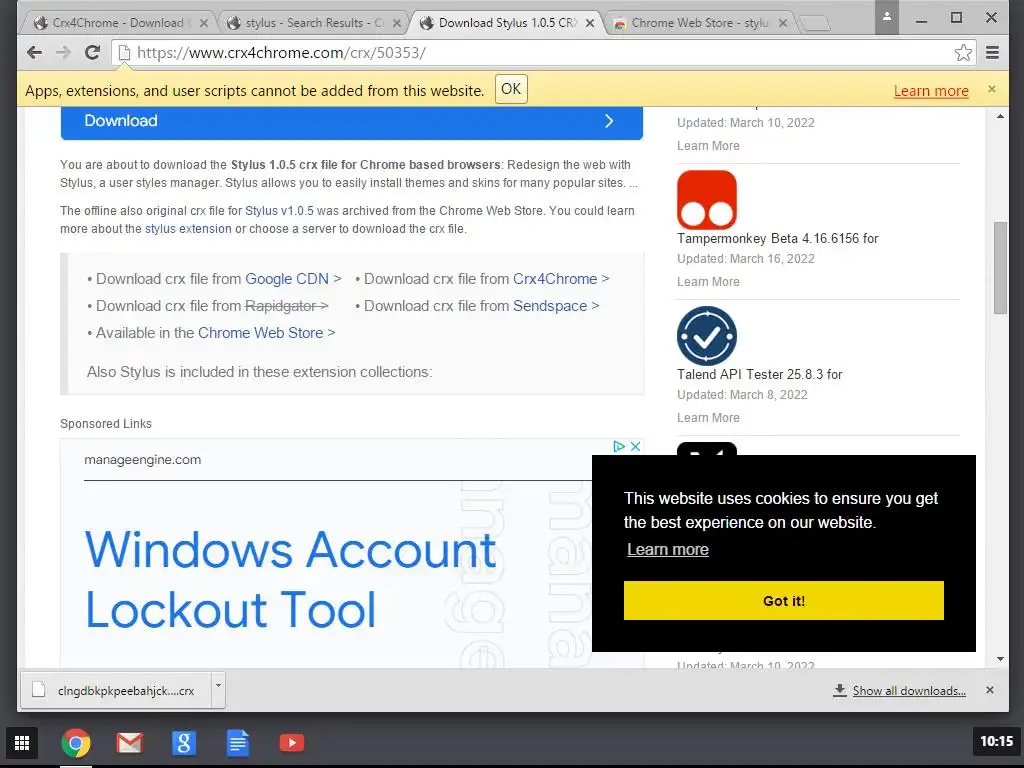
Task: Open the stylus extension link
Action: pos(188,229)
